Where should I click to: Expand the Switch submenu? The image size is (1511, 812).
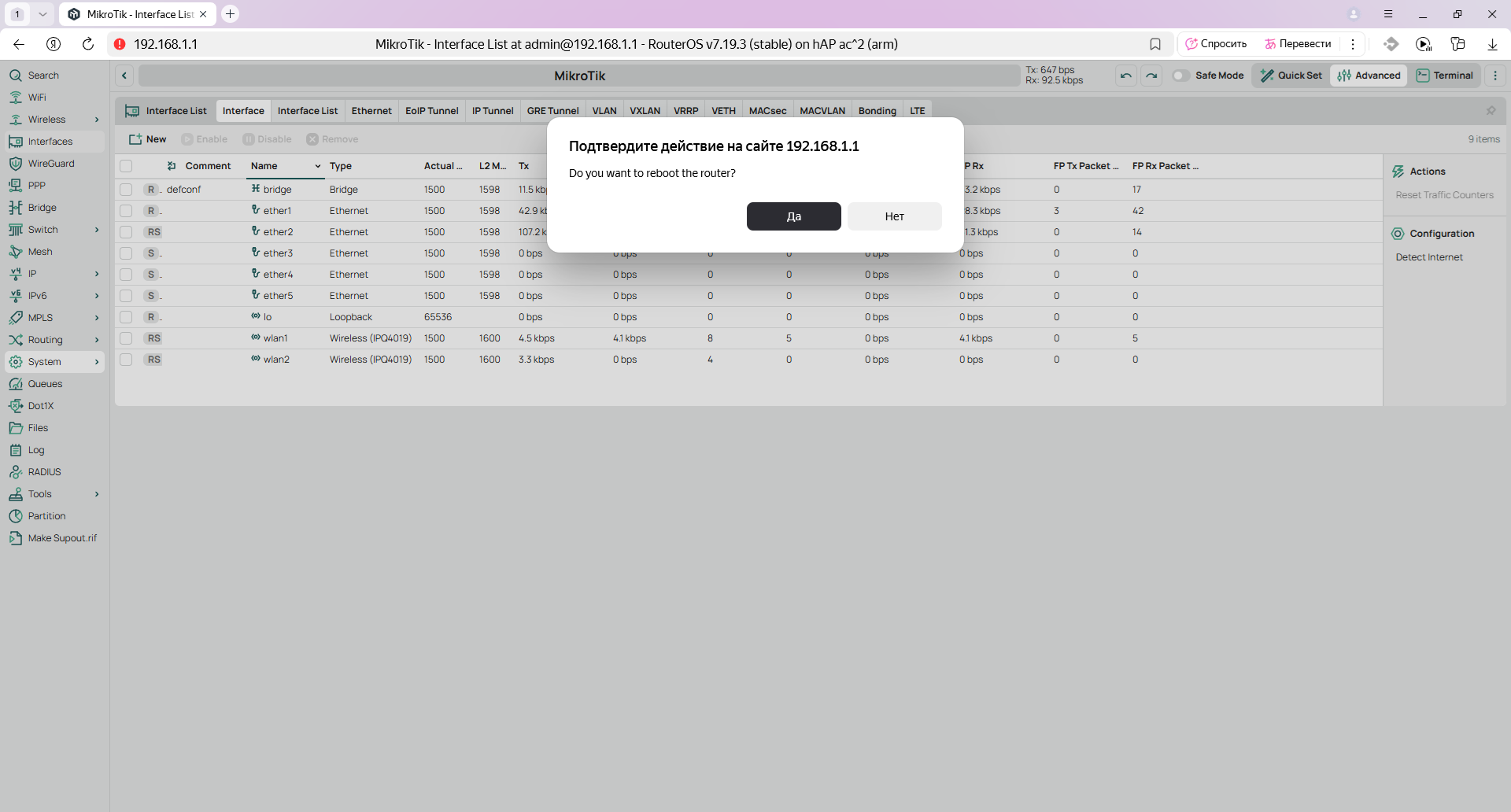pos(97,230)
